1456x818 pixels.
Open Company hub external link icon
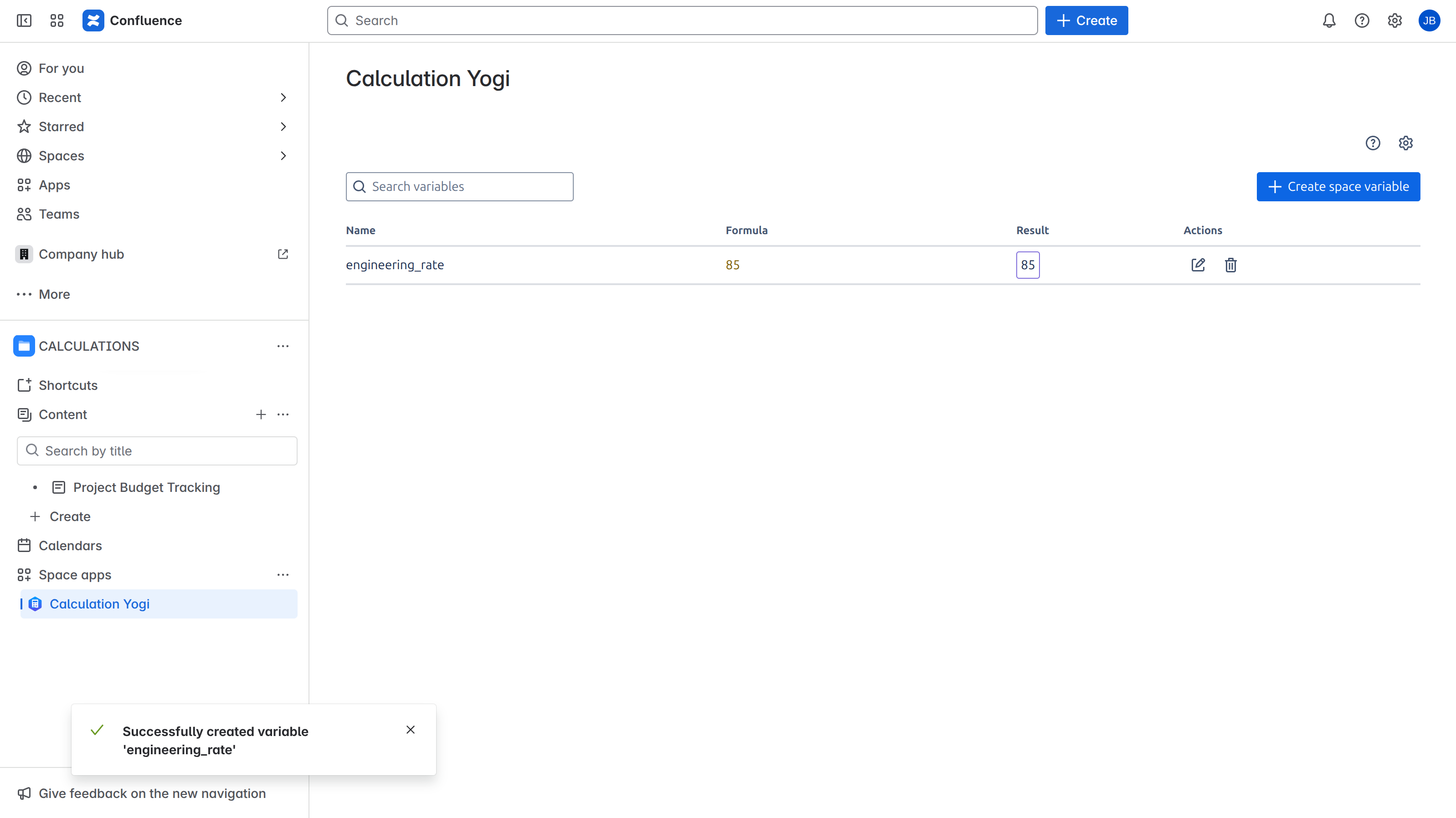click(x=283, y=254)
